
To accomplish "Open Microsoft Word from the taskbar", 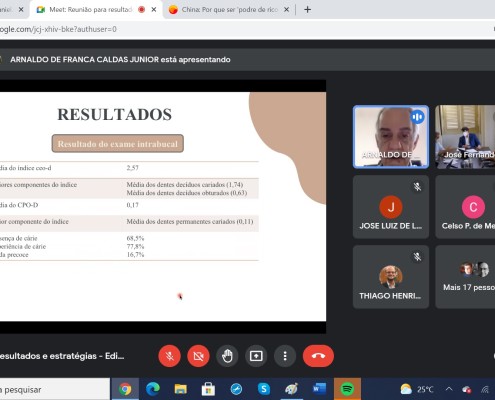I will (319, 389).
